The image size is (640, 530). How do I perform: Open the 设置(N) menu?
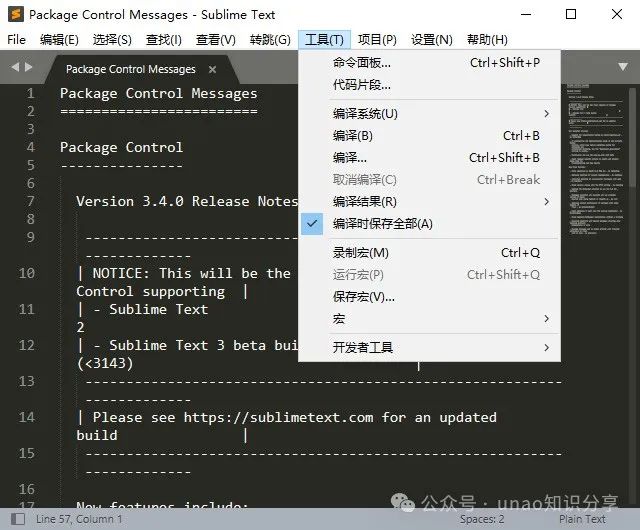pos(432,40)
